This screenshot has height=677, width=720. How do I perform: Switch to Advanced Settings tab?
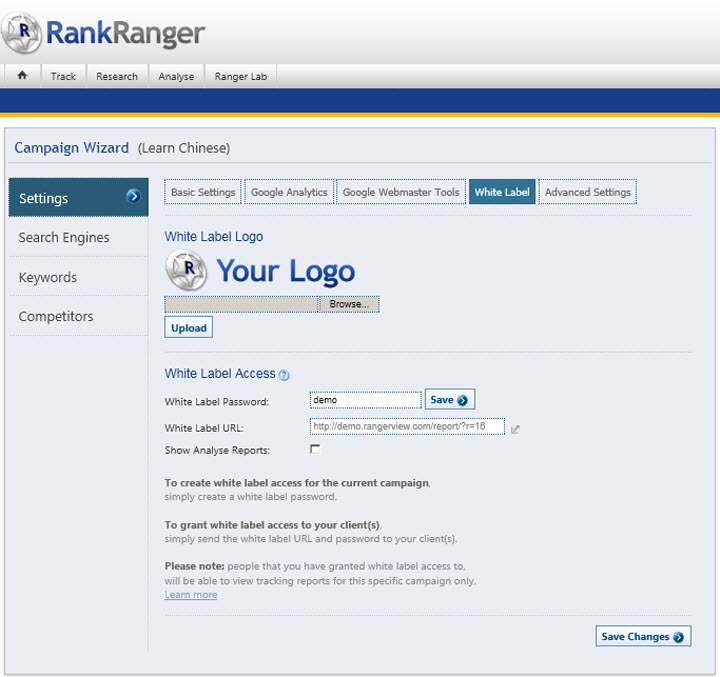587,192
